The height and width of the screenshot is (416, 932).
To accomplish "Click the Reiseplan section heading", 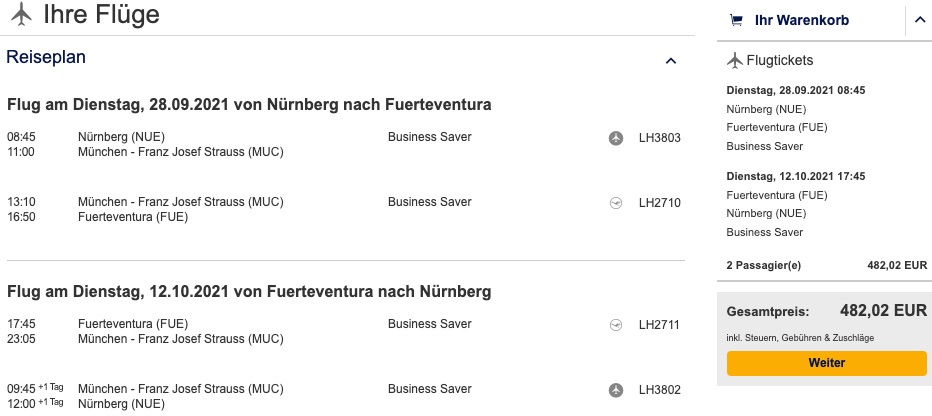I will click(x=46, y=58).
